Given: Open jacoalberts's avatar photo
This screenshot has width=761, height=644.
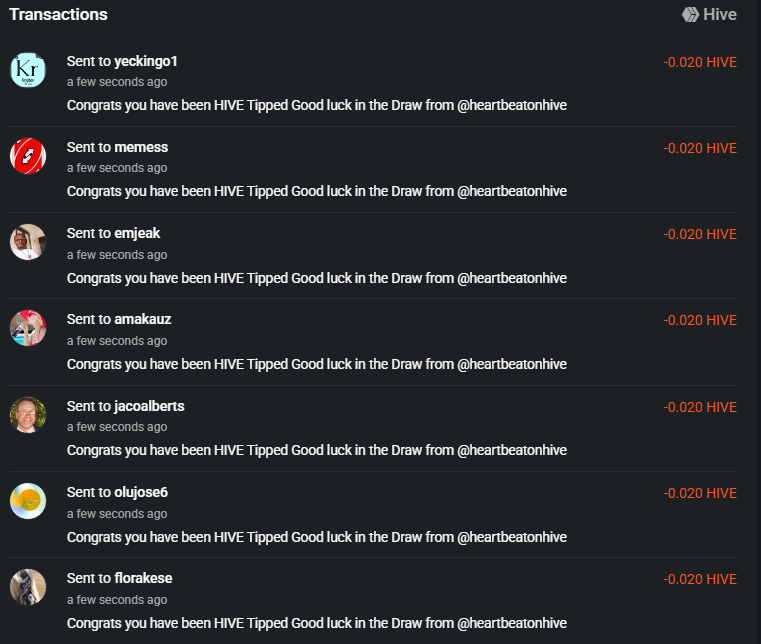Looking at the screenshot, I should 28,415.
